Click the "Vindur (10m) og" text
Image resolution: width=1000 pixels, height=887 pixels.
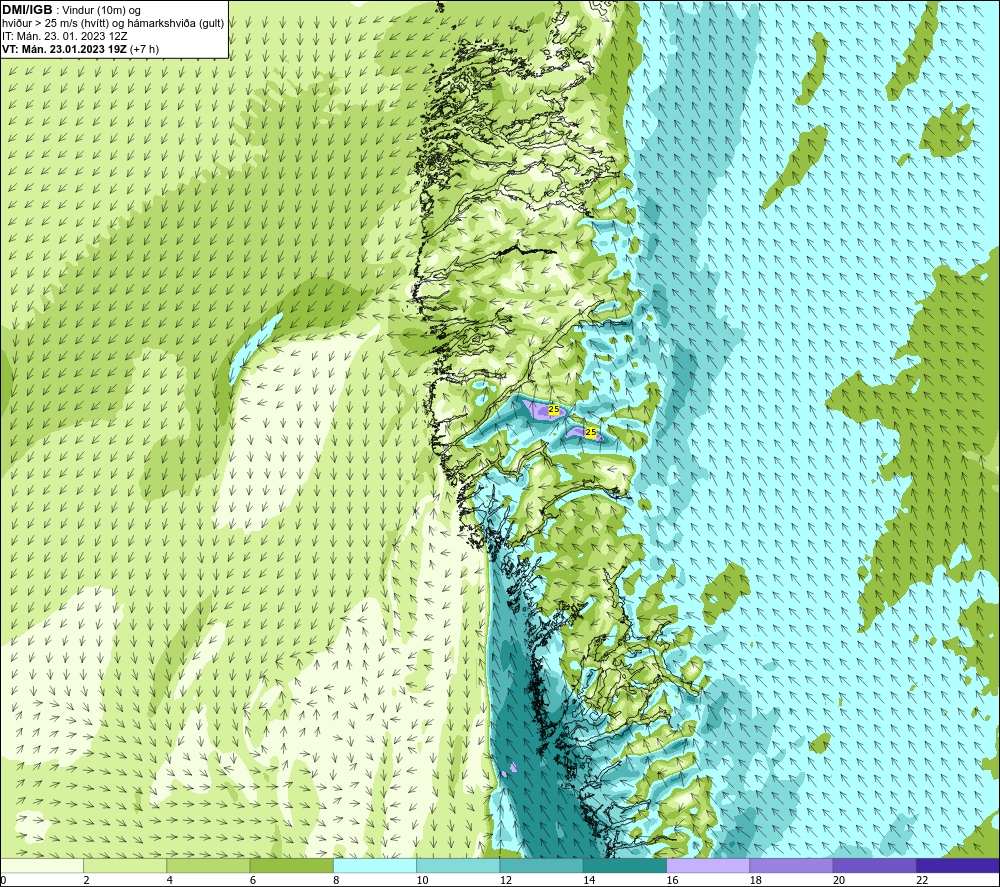(x=102, y=11)
